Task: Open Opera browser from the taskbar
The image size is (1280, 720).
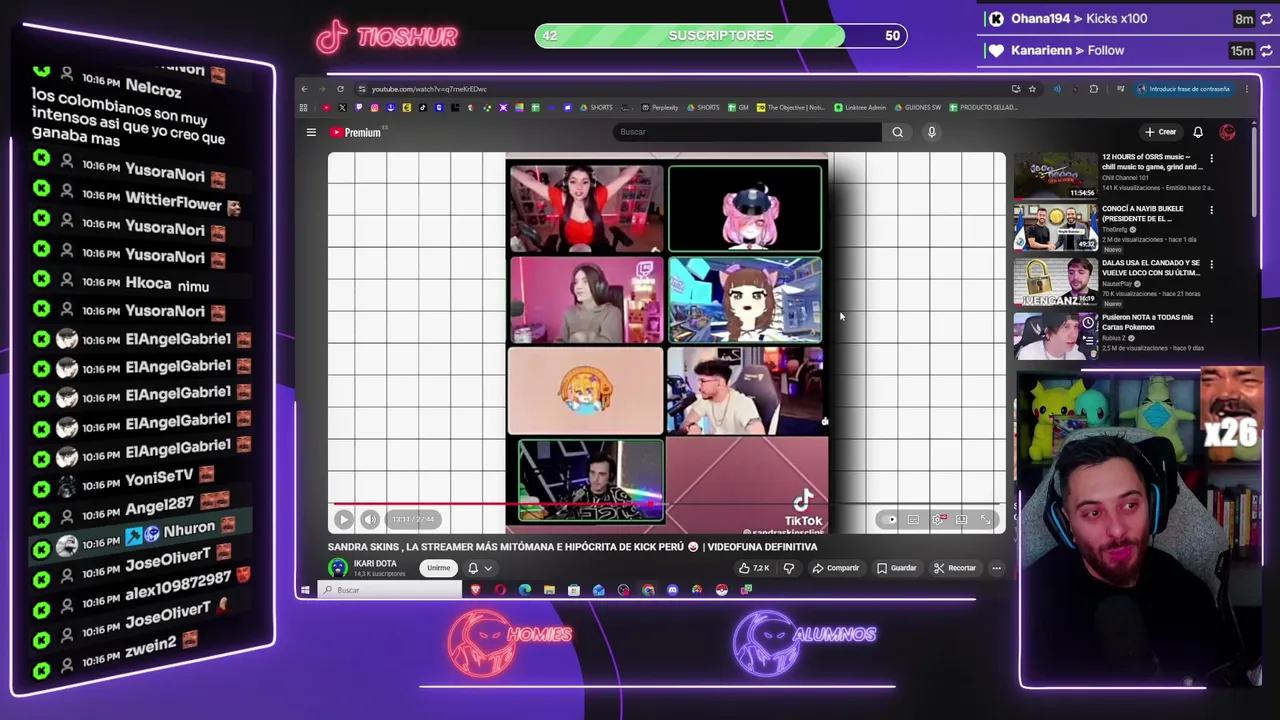Action: click(x=500, y=590)
